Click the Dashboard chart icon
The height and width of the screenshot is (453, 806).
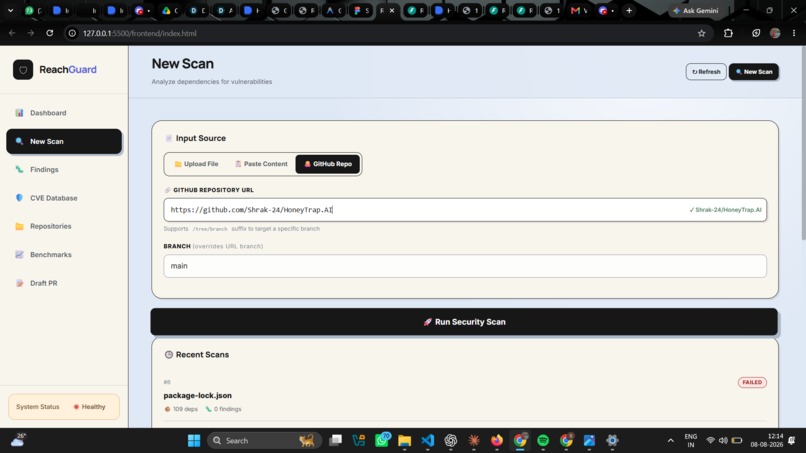(x=19, y=113)
